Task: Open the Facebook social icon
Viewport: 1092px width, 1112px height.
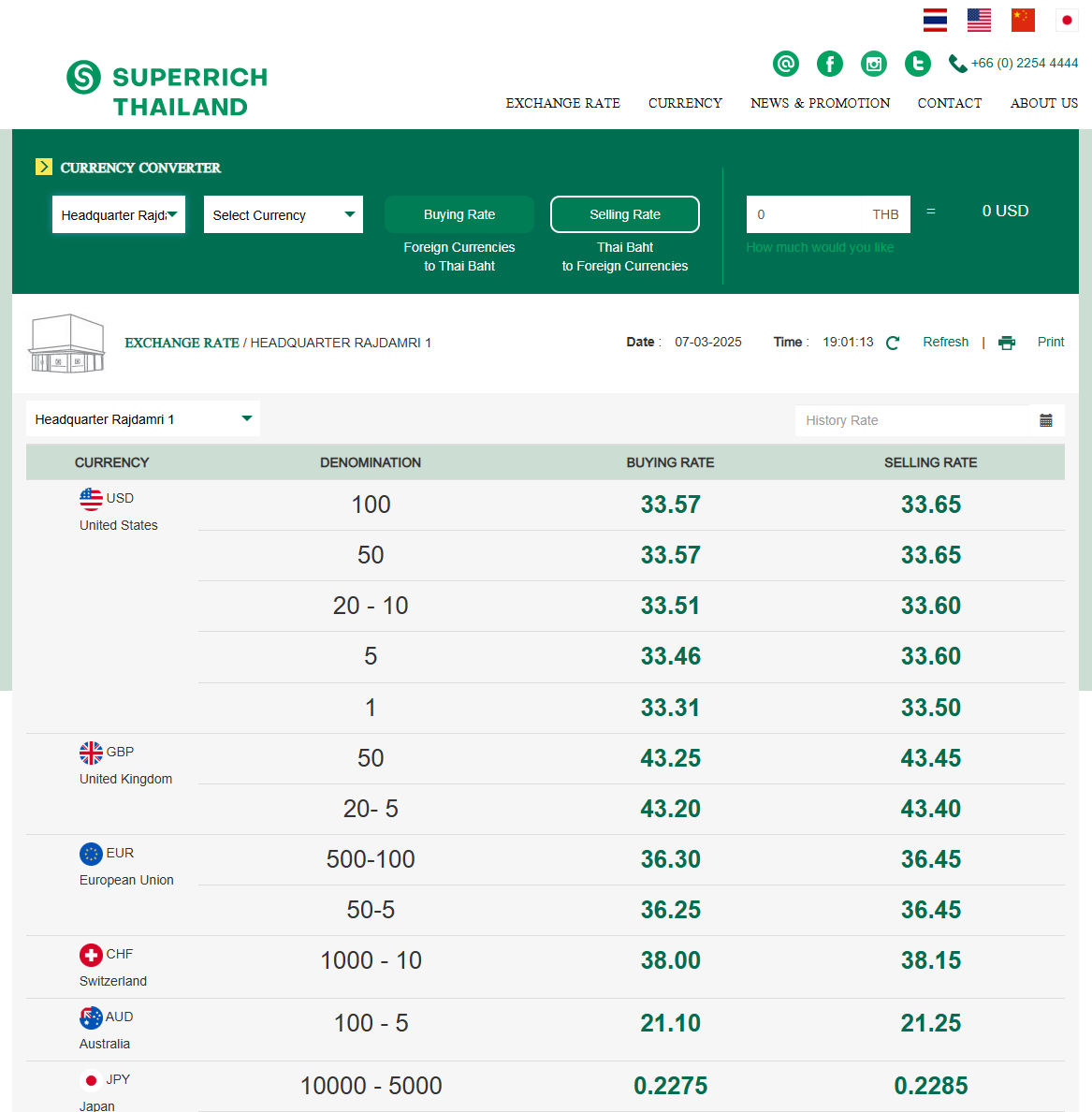Action: pos(830,64)
